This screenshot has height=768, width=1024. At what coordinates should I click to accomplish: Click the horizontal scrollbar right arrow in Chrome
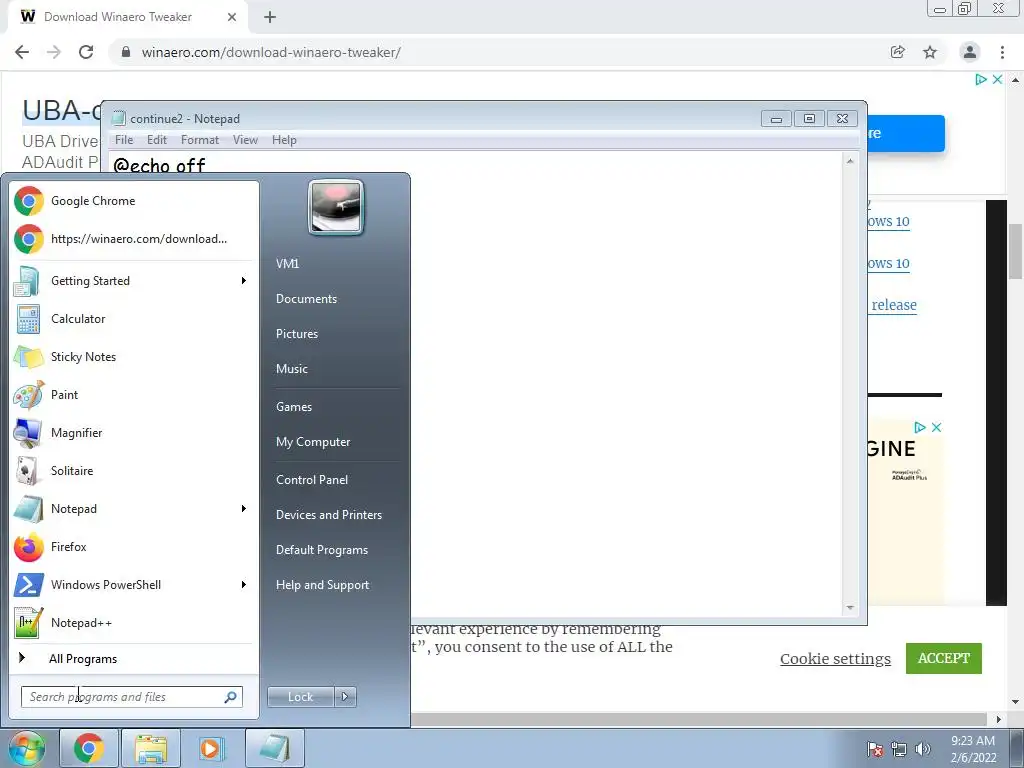(999, 720)
